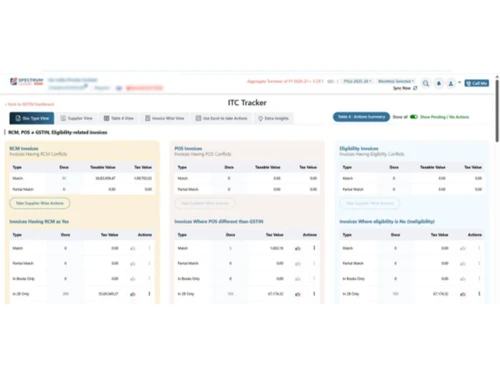The height and width of the screenshot is (375, 500).
Task: Click the Table 4 Actions Summary button
Action: [x=361, y=117]
